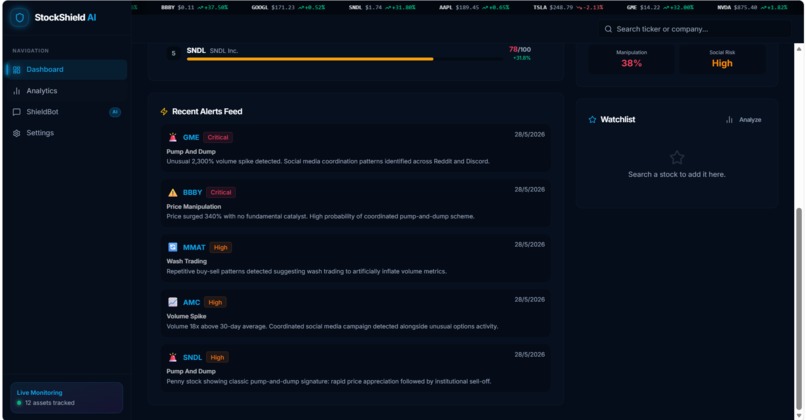Click the AAPL $189.45 ticker entry
The width and height of the screenshot is (806, 420).
474,8
